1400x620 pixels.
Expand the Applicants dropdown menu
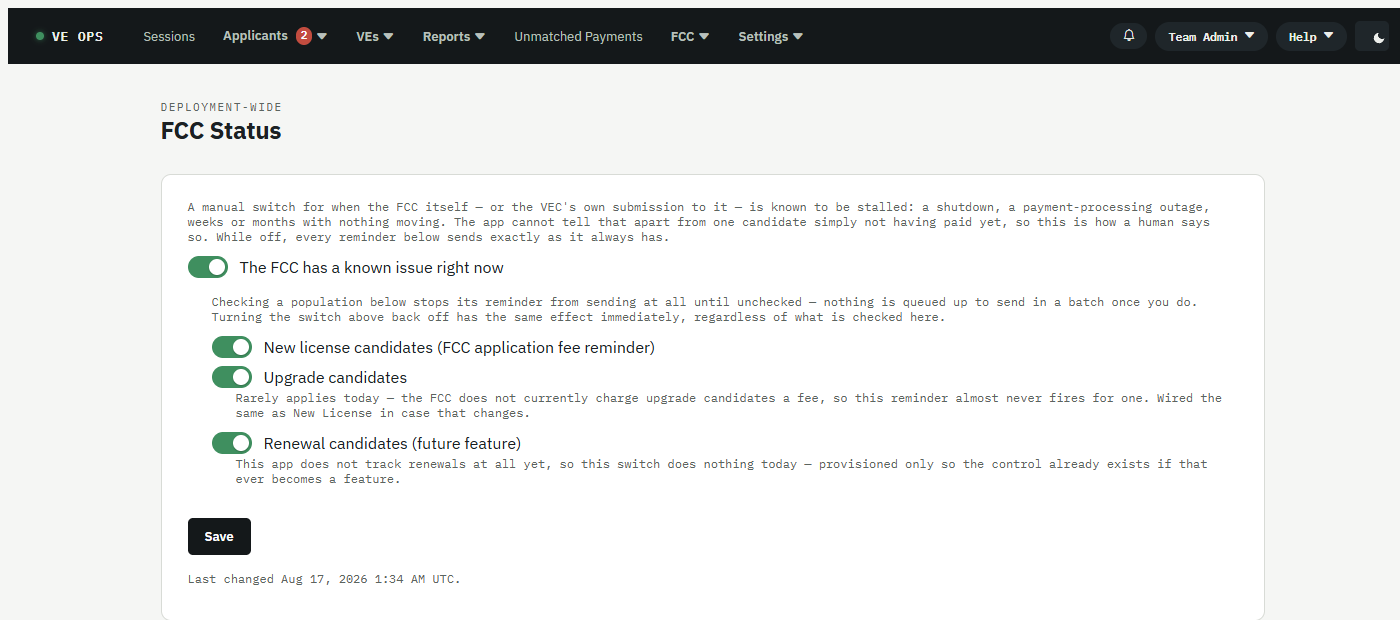coord(275,36)
